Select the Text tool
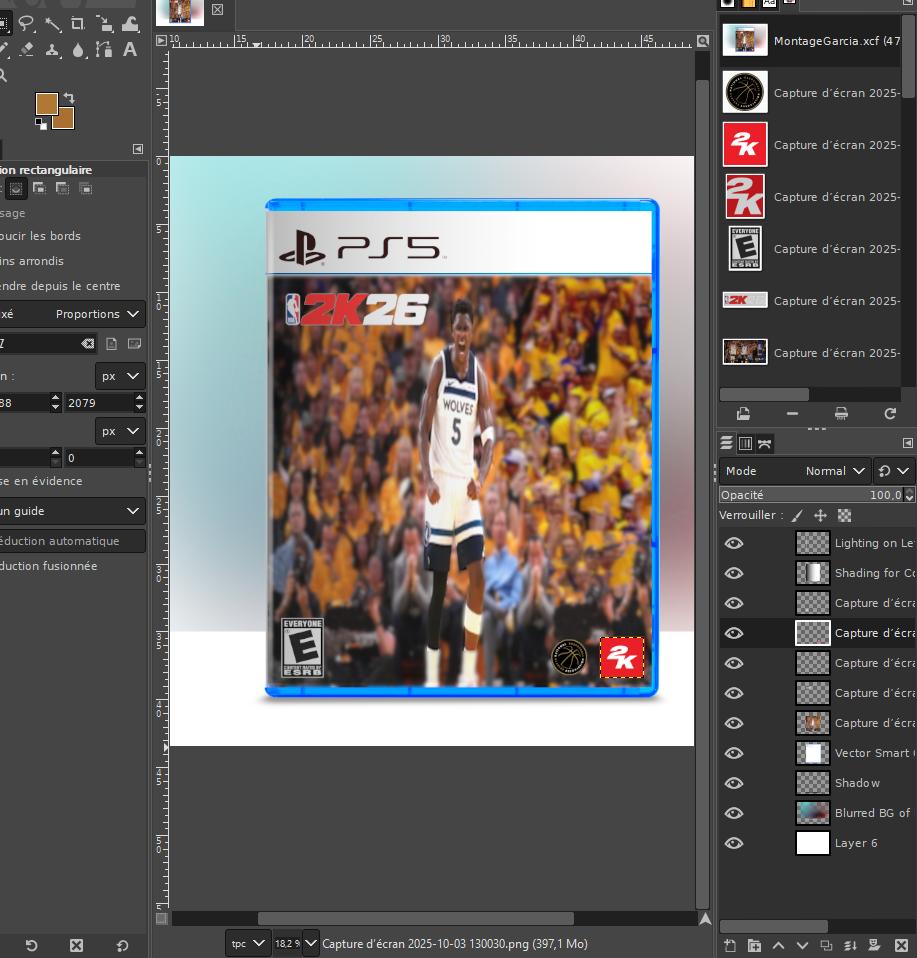The image size is (917, 958). (130, 49)
